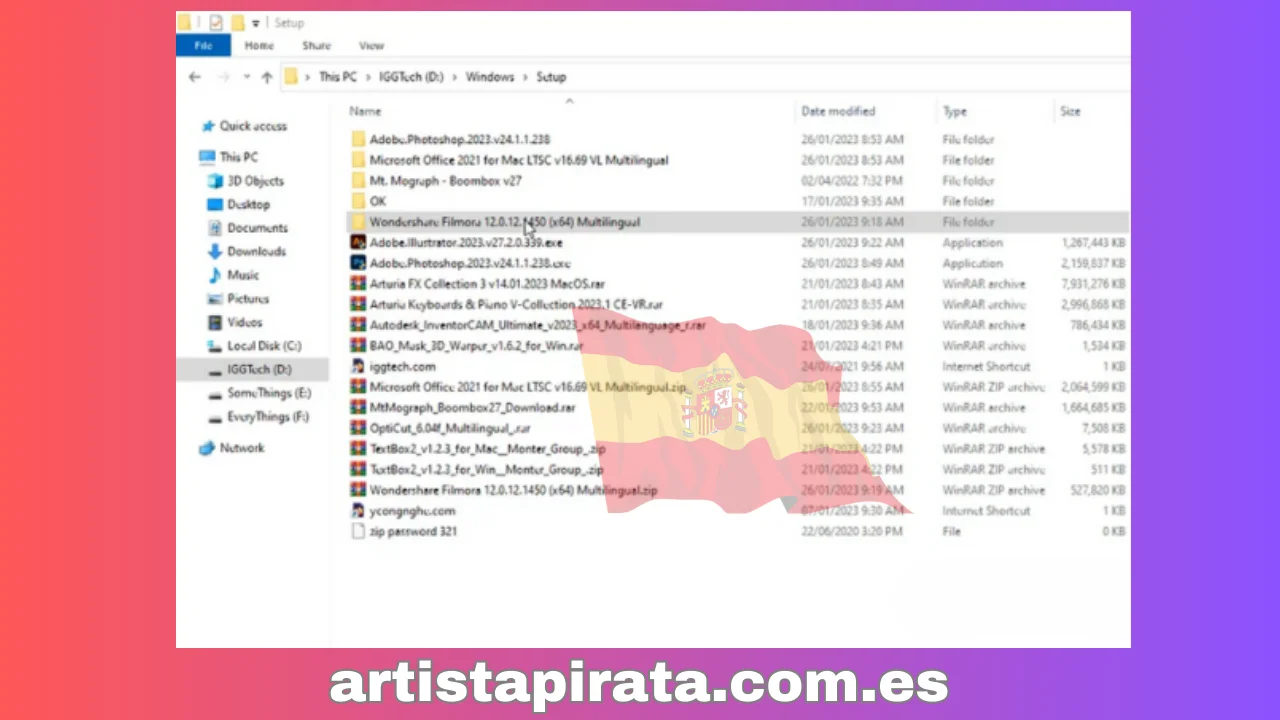1280x720 pixels.
Task: Select Quick access in sidebar
Action: [253, 126]
